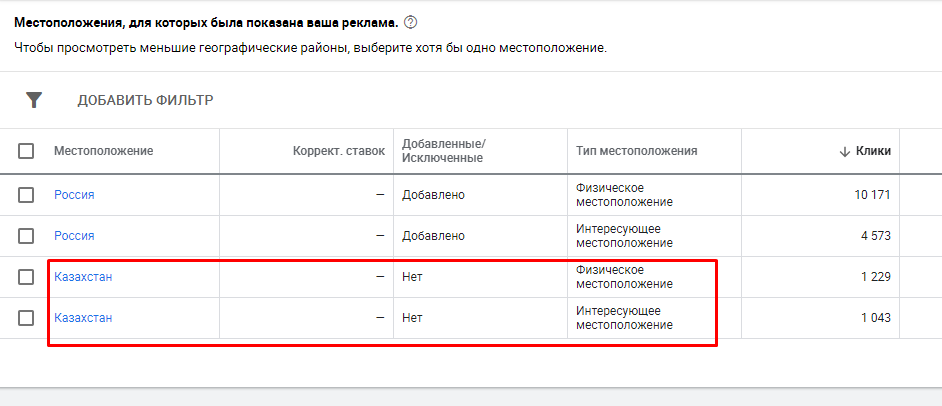Image resolution: width=942 pixels, height=406 pixels.
Task: Click Нет in the 1 229 clicks row
Action: [x=412, y=277]
